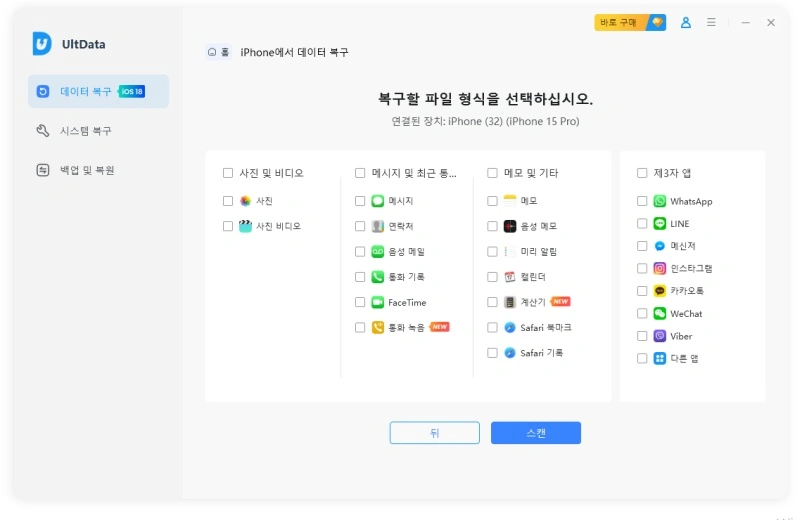Click the WhatsApp app icon
This screenshot has height=520, width=802.
[x=660, y=201]
